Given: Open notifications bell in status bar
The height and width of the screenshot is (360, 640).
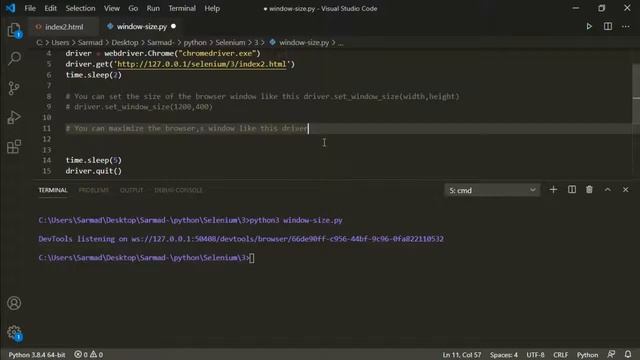Looking at the screenshot, I should tap(628, 354).
